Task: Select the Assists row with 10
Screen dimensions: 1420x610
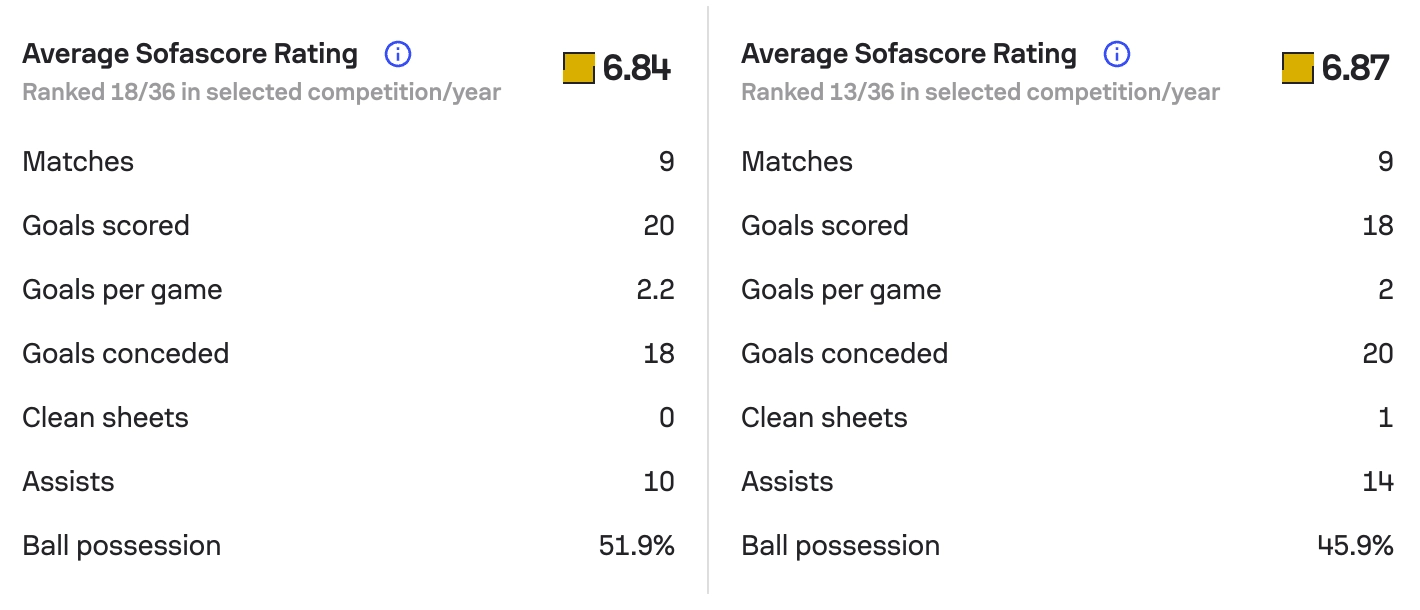Action: click(x=348, y=482)
